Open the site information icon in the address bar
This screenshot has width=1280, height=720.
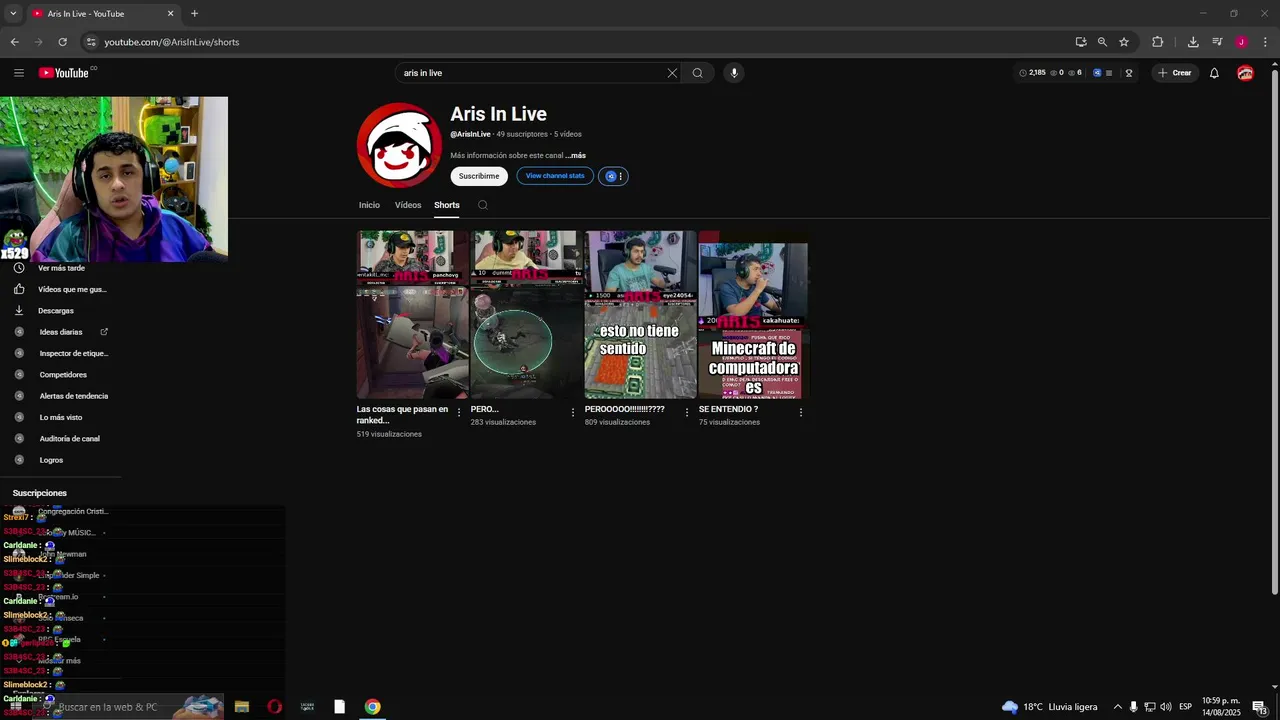tap(91, 42)
